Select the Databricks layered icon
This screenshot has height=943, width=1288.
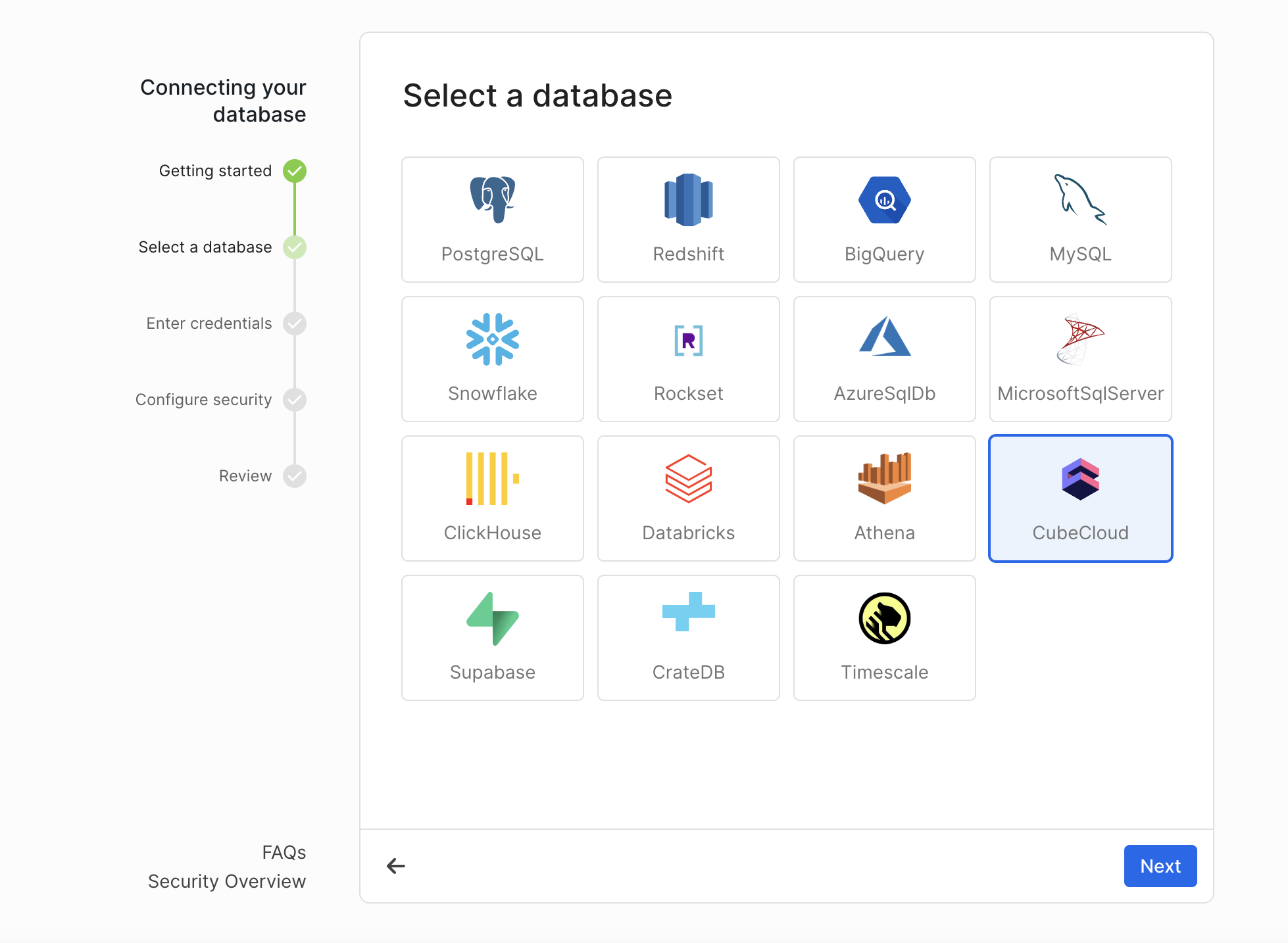(x=688, y=479)
